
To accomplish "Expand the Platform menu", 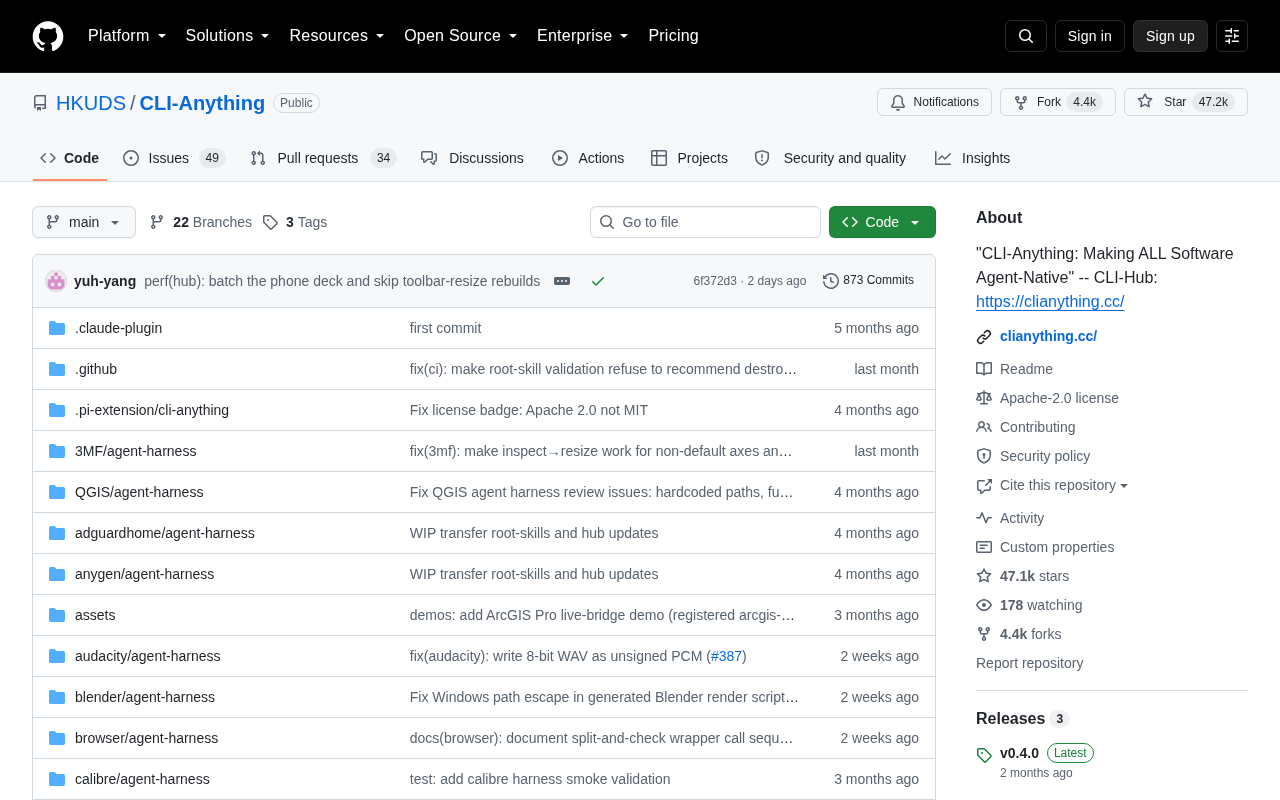I will click(127, 36).
